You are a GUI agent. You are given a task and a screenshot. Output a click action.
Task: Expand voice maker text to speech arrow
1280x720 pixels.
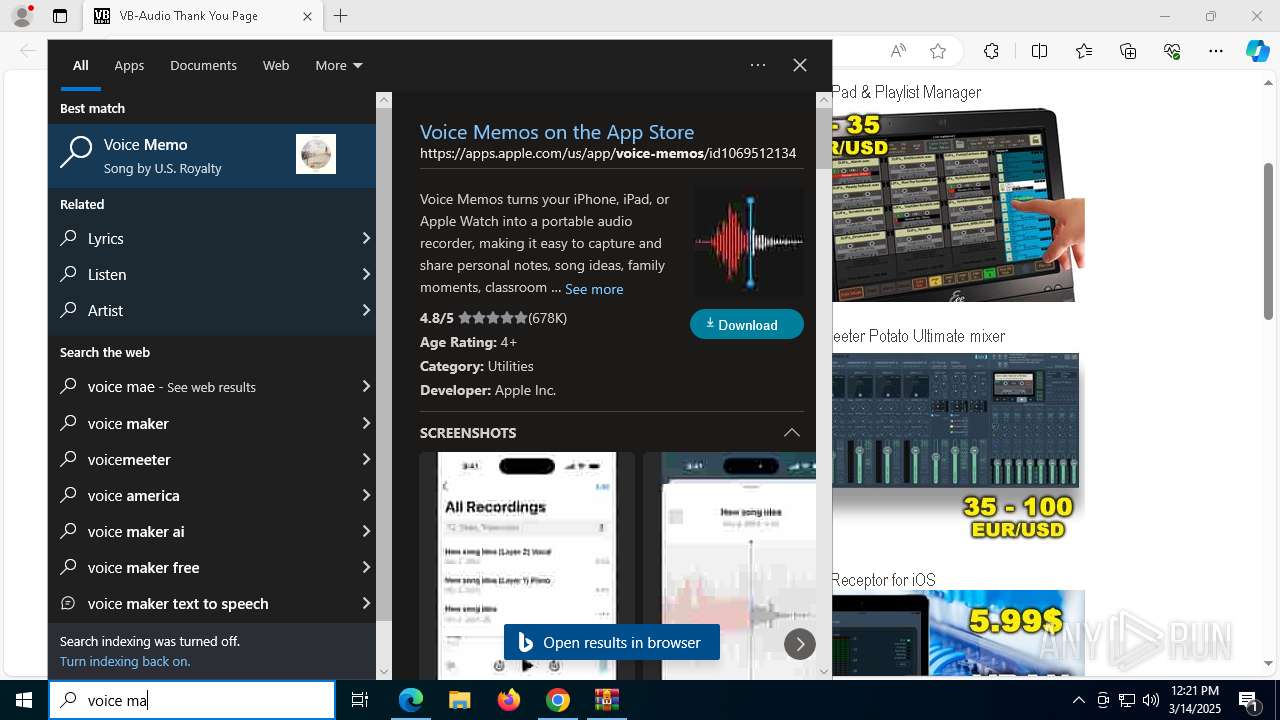[366, 603]
